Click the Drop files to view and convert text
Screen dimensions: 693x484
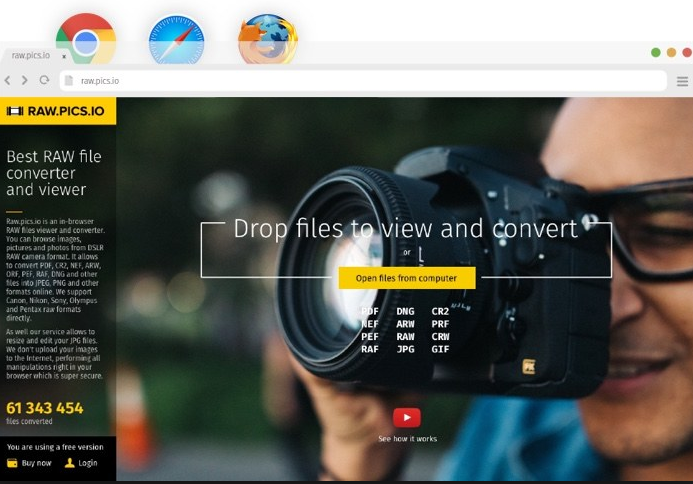pos(405,229)
